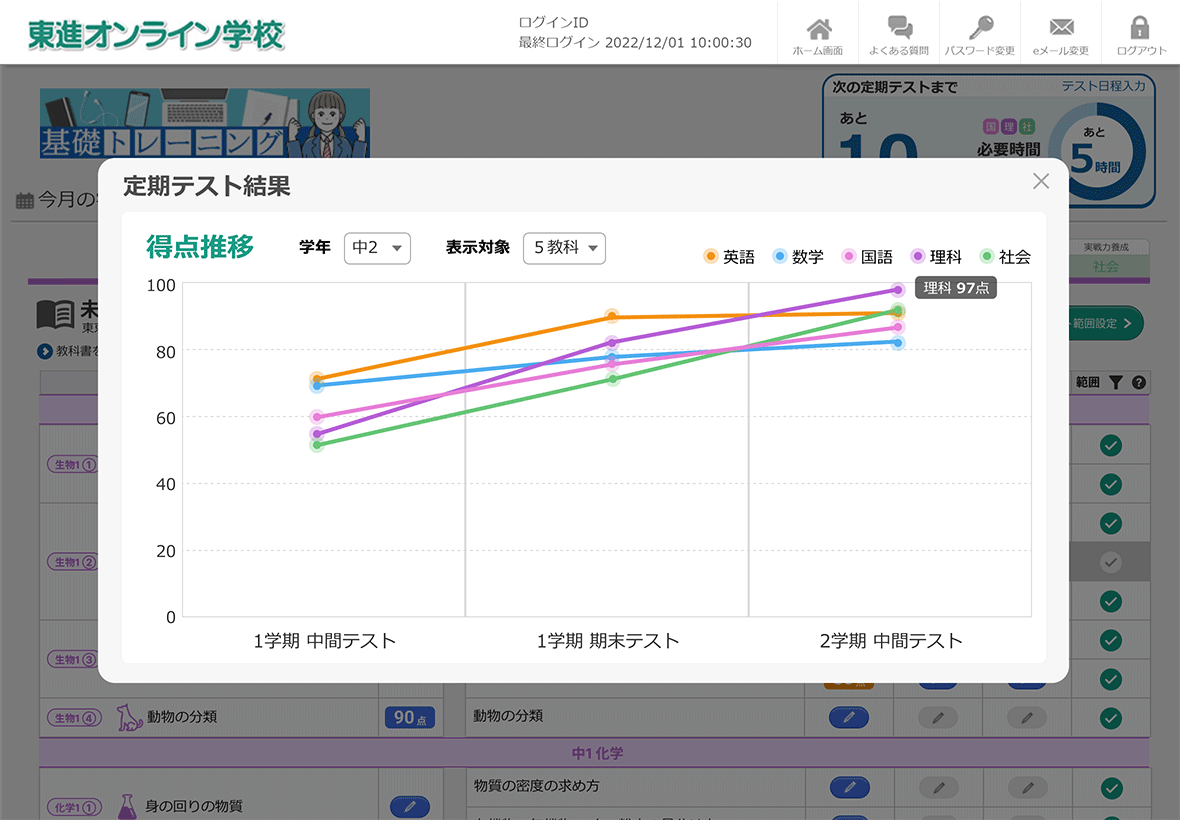Click the 生物1③ unit tag
1180x820 pixels.
72,660
